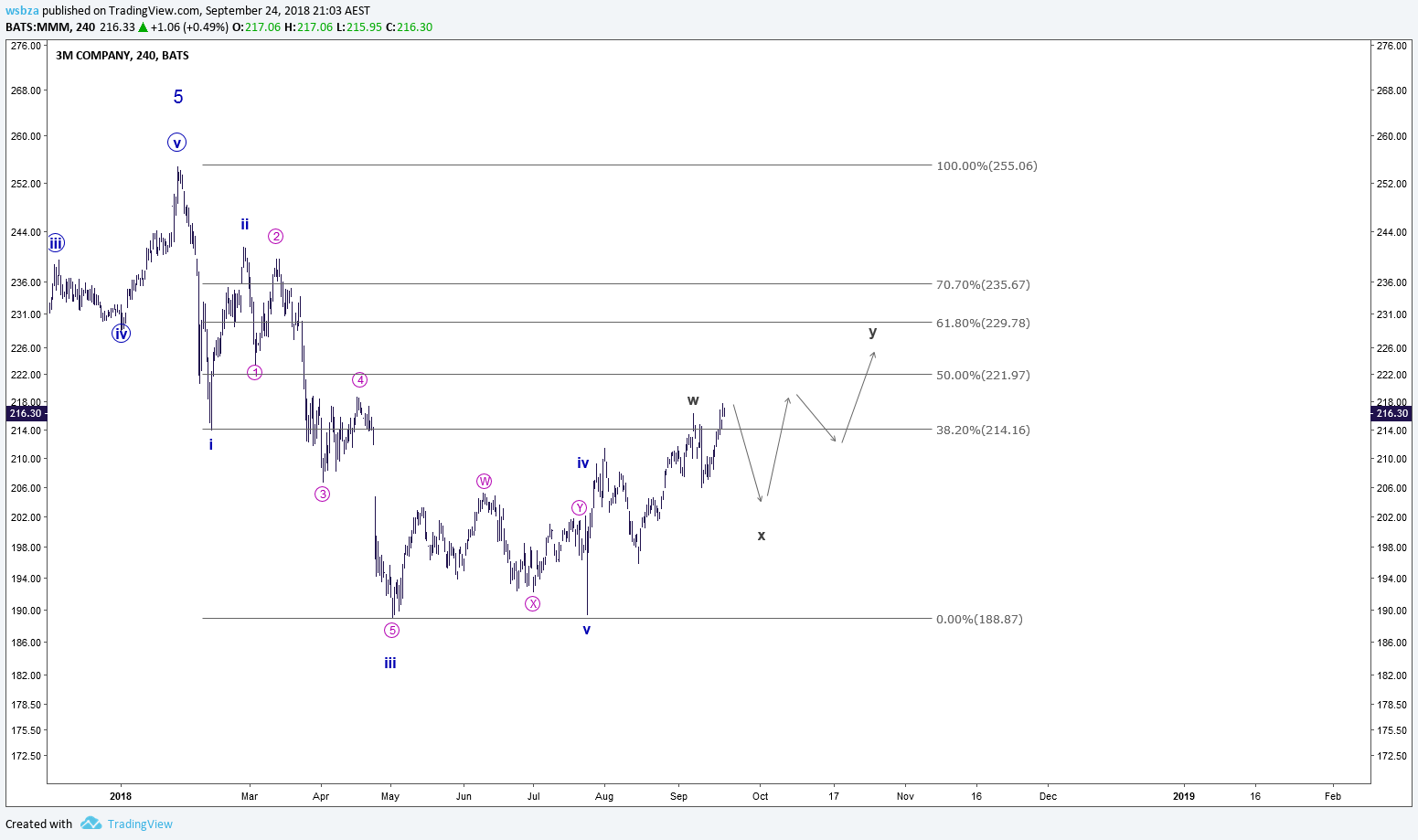
Task: Click the Dec label on time axis
Action: click(x=1049, y=796)
